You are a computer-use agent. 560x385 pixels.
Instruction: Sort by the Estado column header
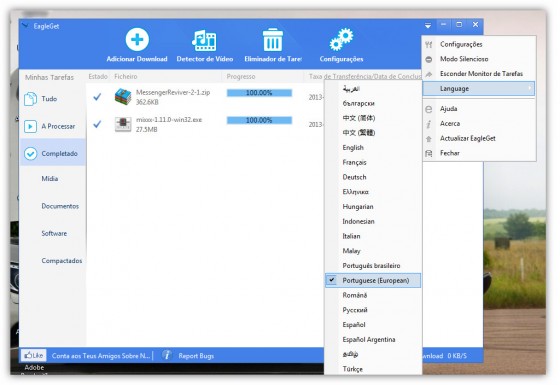[x=98, y=76]
